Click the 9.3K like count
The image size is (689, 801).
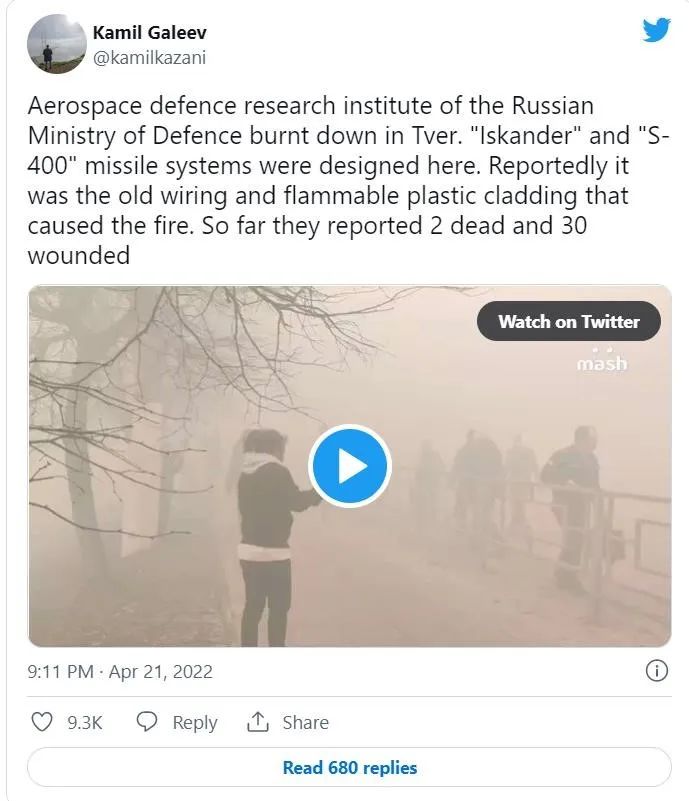pyautogui.click(x=85, y=722)
